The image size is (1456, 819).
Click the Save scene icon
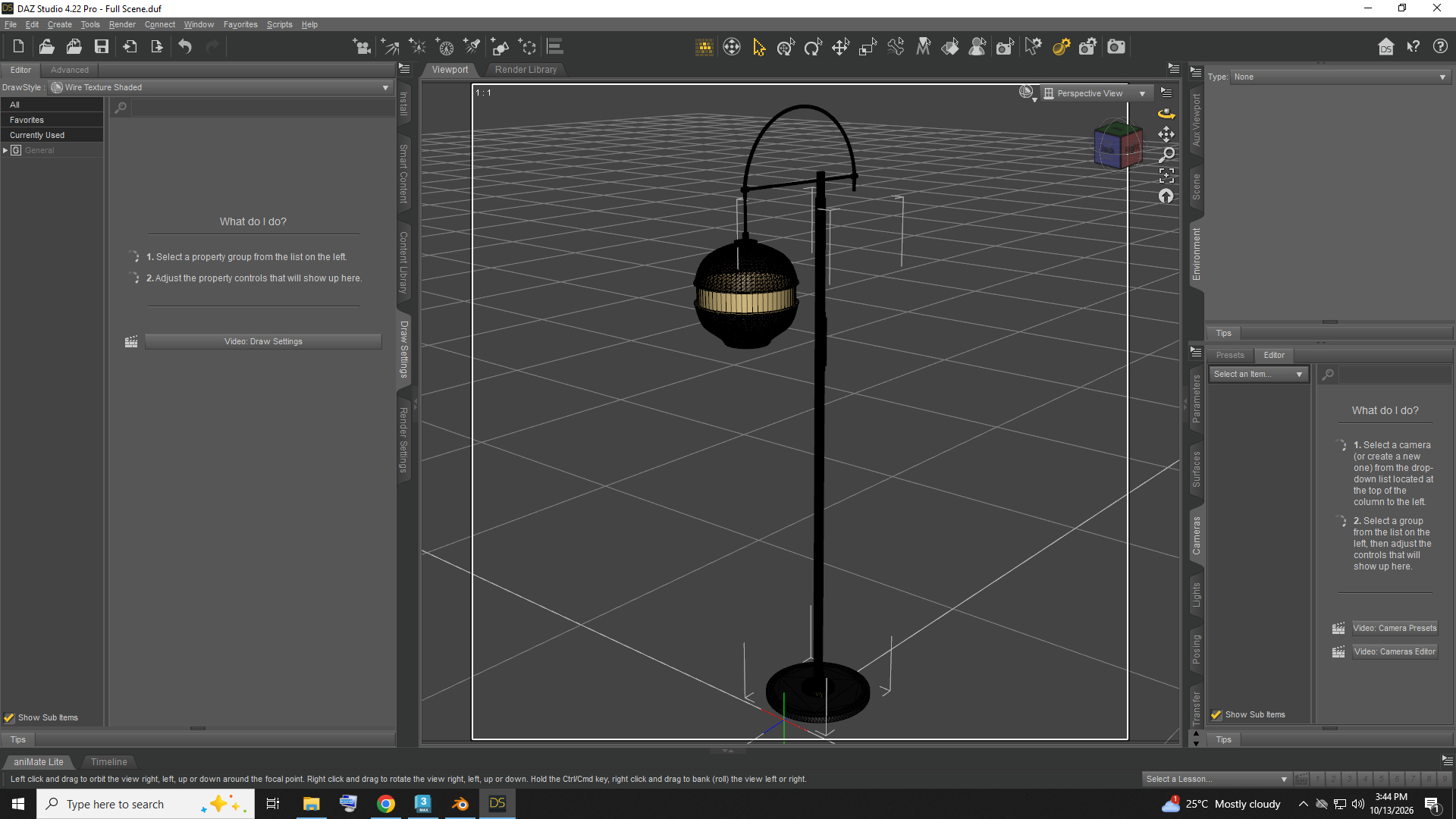tap(101, 47)
